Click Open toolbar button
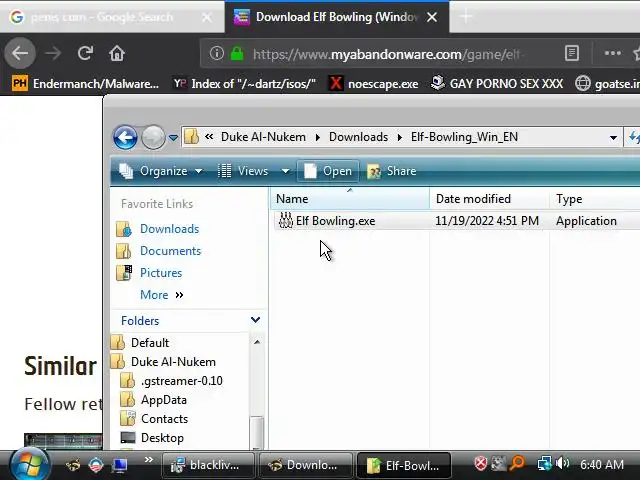Viewport: 640px width, 480px height. 328,171
